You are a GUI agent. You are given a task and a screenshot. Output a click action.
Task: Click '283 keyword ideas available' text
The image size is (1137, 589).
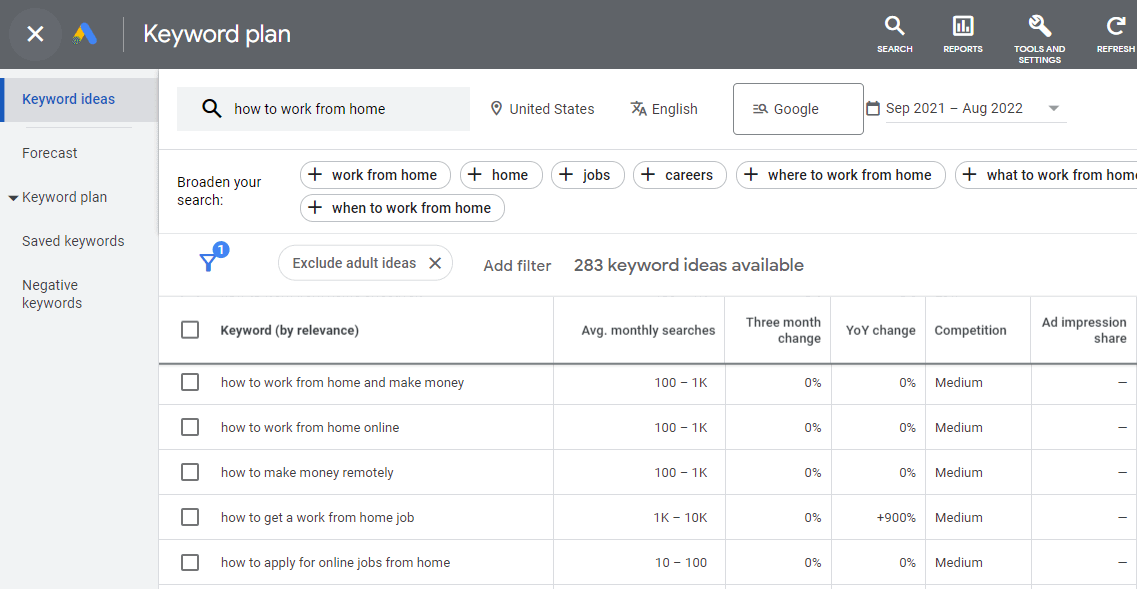point(689,265)
